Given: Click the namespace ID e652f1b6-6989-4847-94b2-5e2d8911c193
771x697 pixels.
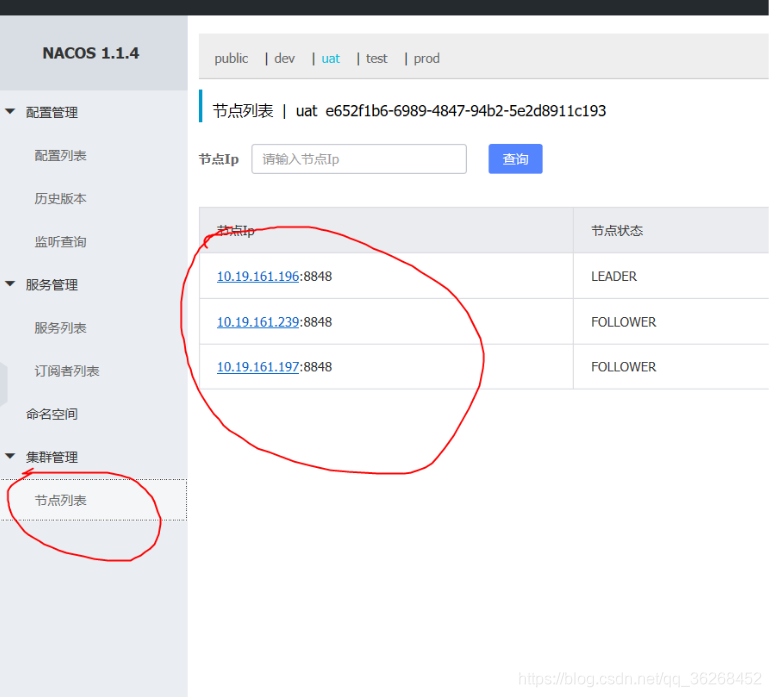Looking at the screenshot, I should tap(466, 111).
